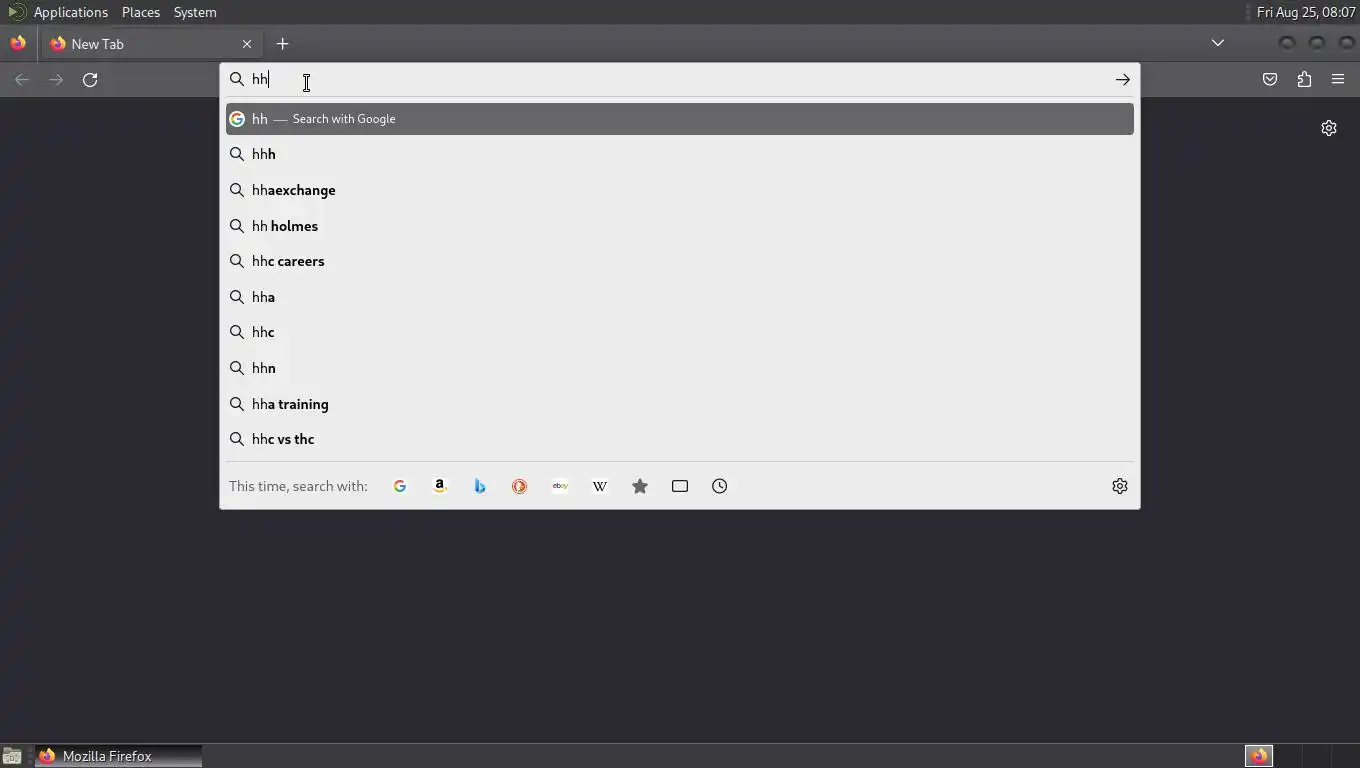Select the "hhaexchange" suggestion
Image resolution: width=1360 pixels, height=768 pixels.
click(680, 190)
